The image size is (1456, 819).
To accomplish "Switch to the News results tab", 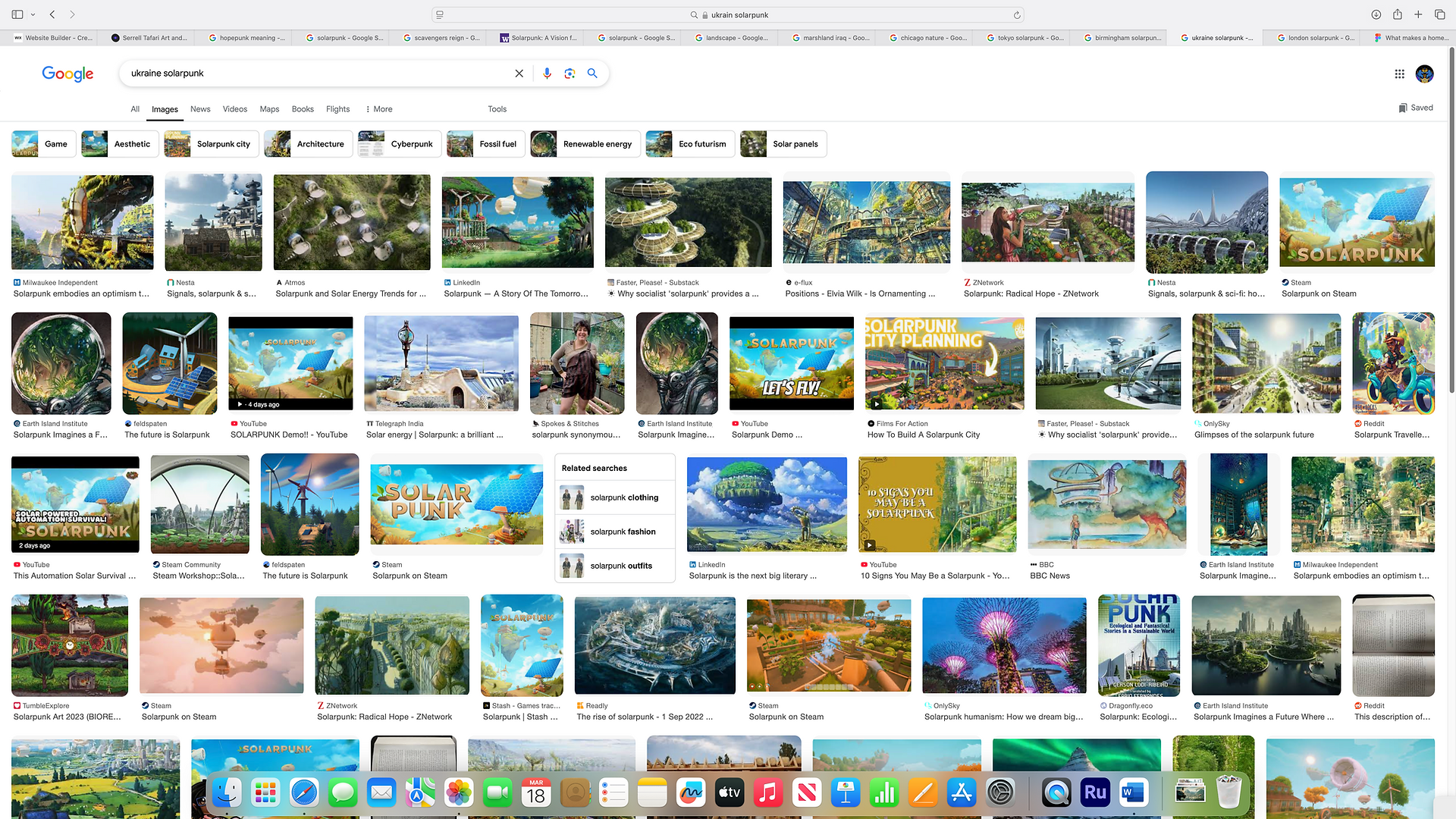I will [x=200, y=109].
